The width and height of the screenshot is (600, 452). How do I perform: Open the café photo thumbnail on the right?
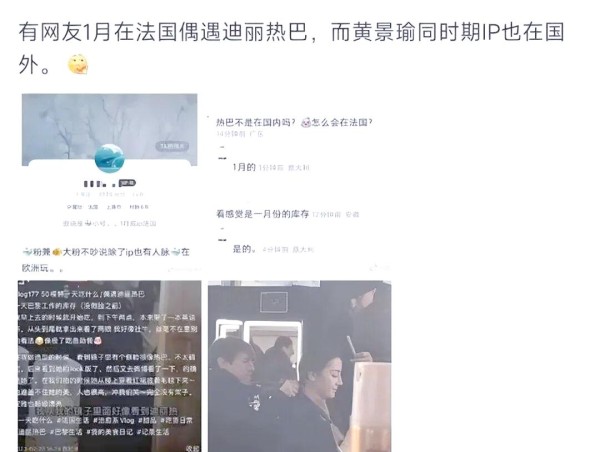299,366
